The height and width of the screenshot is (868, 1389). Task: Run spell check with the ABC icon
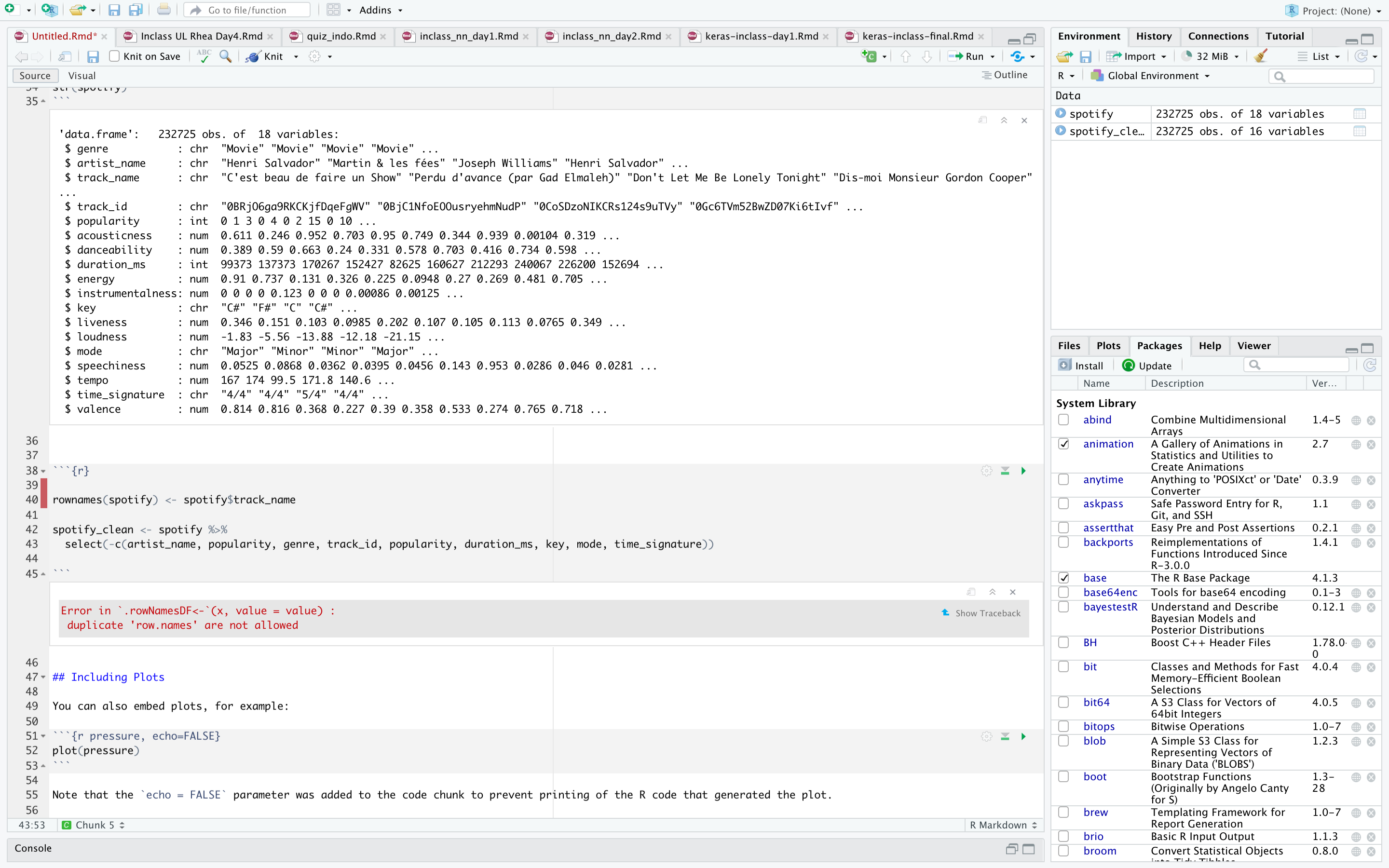coord(203,56)
